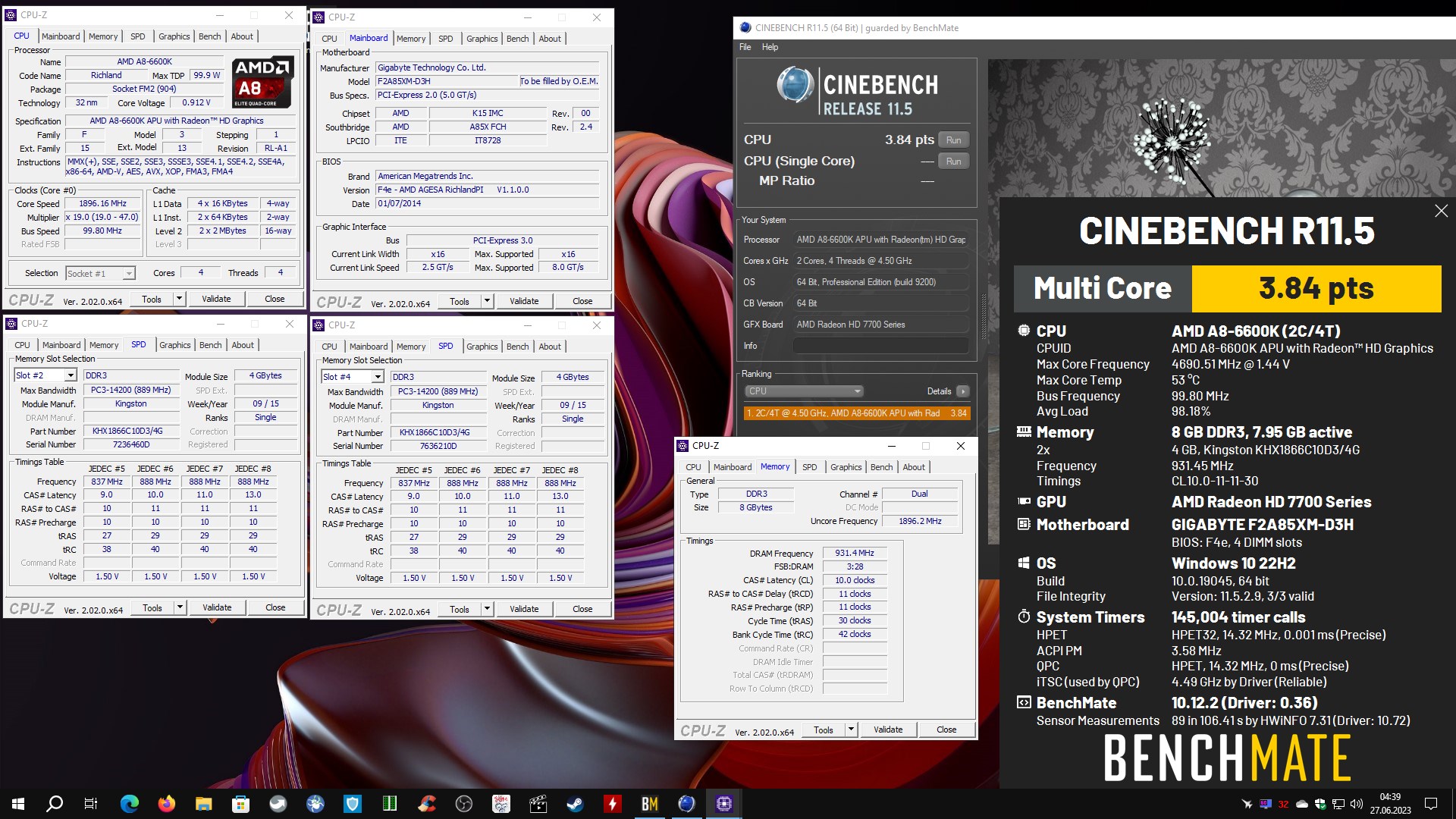1456x819 pixels.
Task: Open the clapperboard video app in taskbar
Action: pyautogui.click(x=538, y=803)
